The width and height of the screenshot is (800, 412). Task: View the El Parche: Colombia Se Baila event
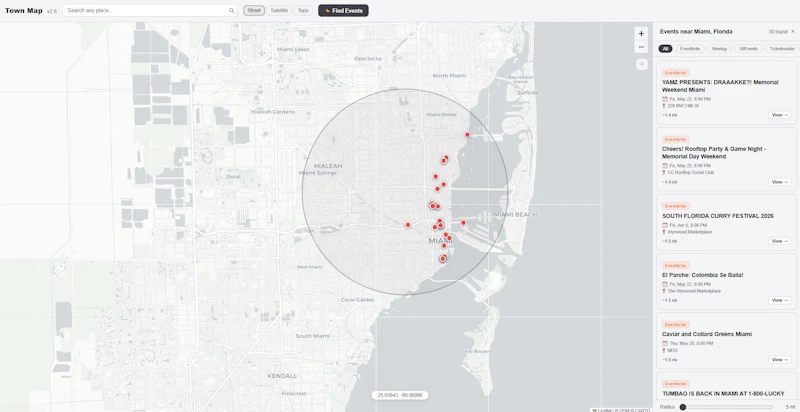coord(780,300)
